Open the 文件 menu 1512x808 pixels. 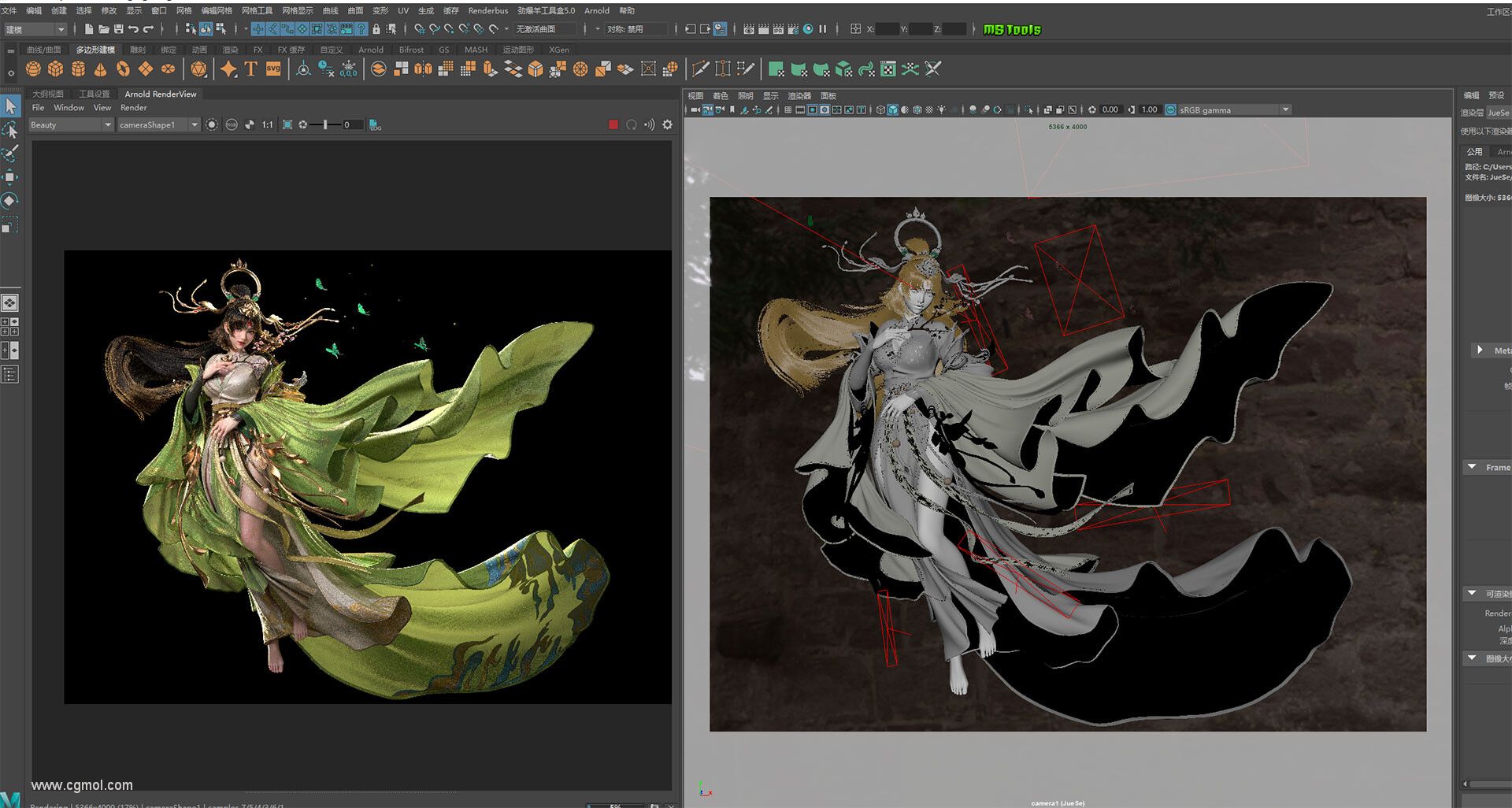pyautogui.click(x=9, y=10)
